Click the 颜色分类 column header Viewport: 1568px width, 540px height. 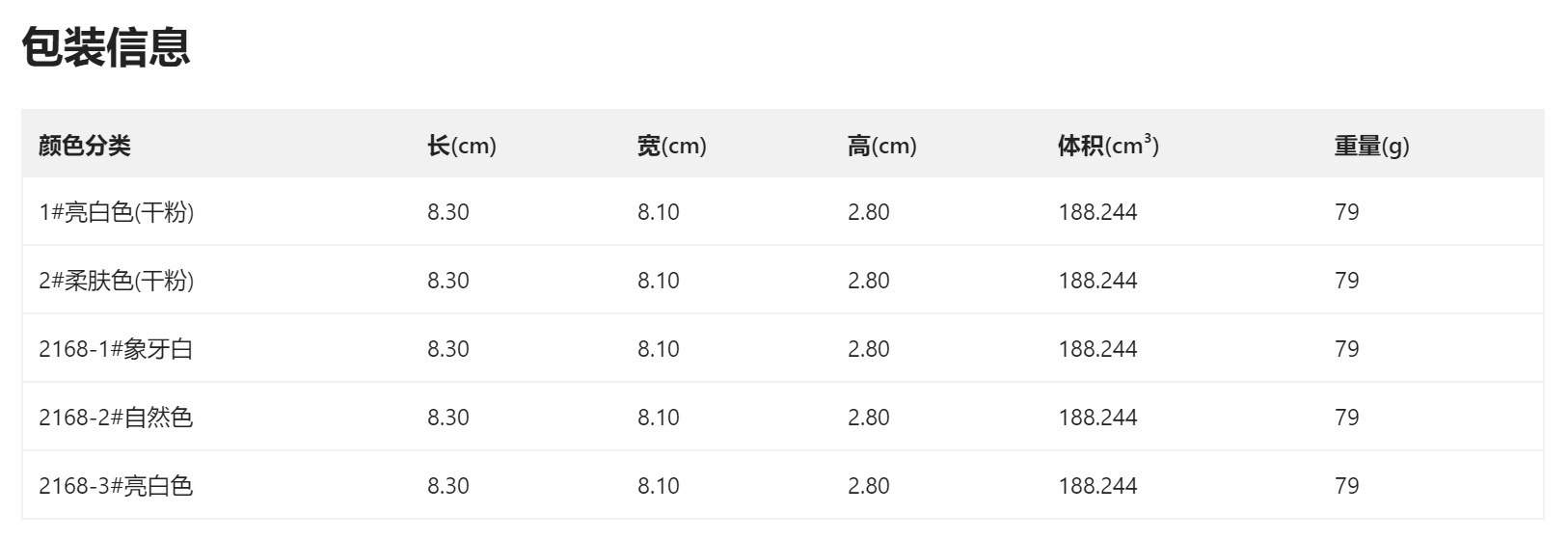(85, 146)
